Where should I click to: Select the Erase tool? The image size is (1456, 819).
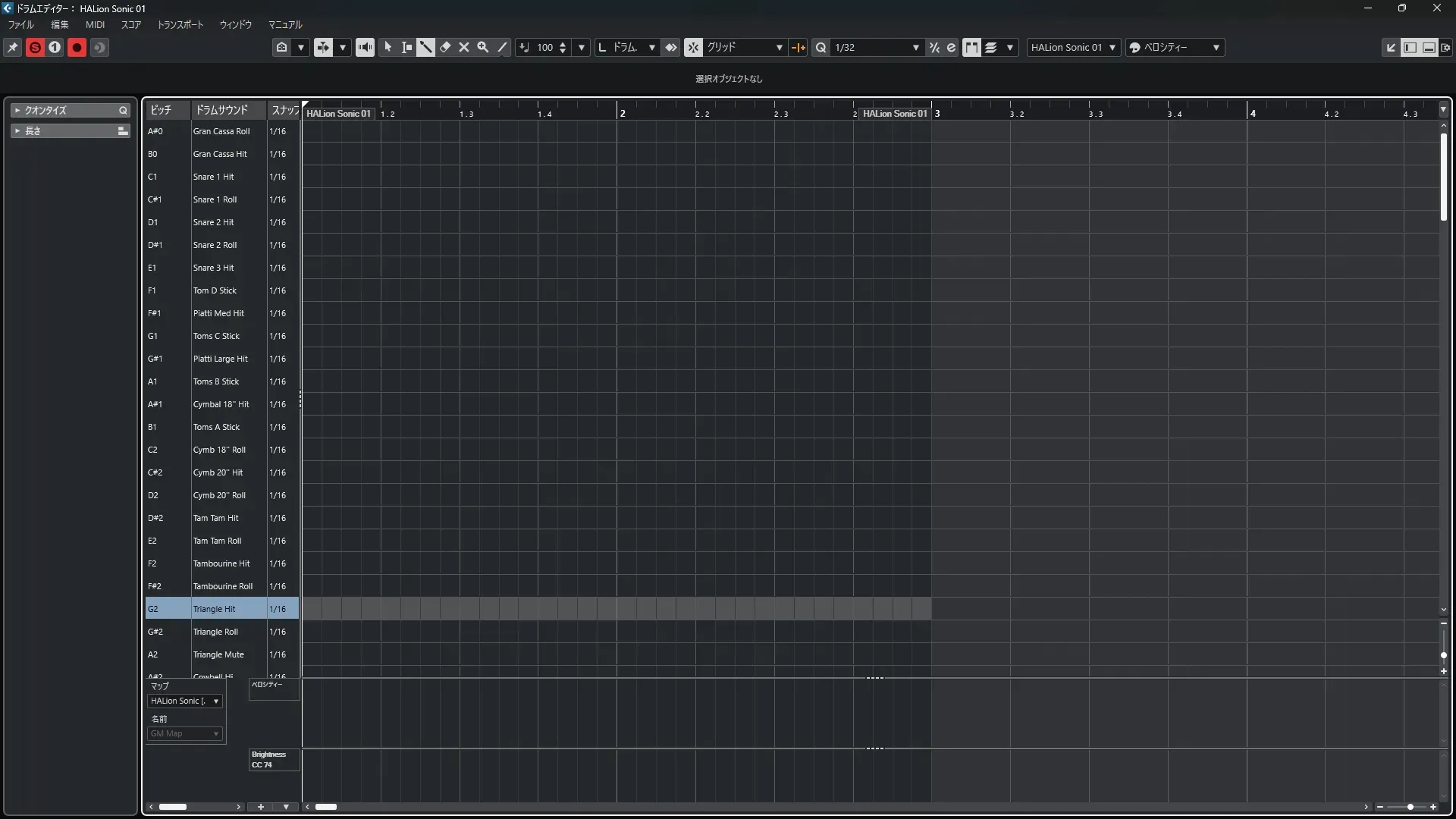point(445,47)
